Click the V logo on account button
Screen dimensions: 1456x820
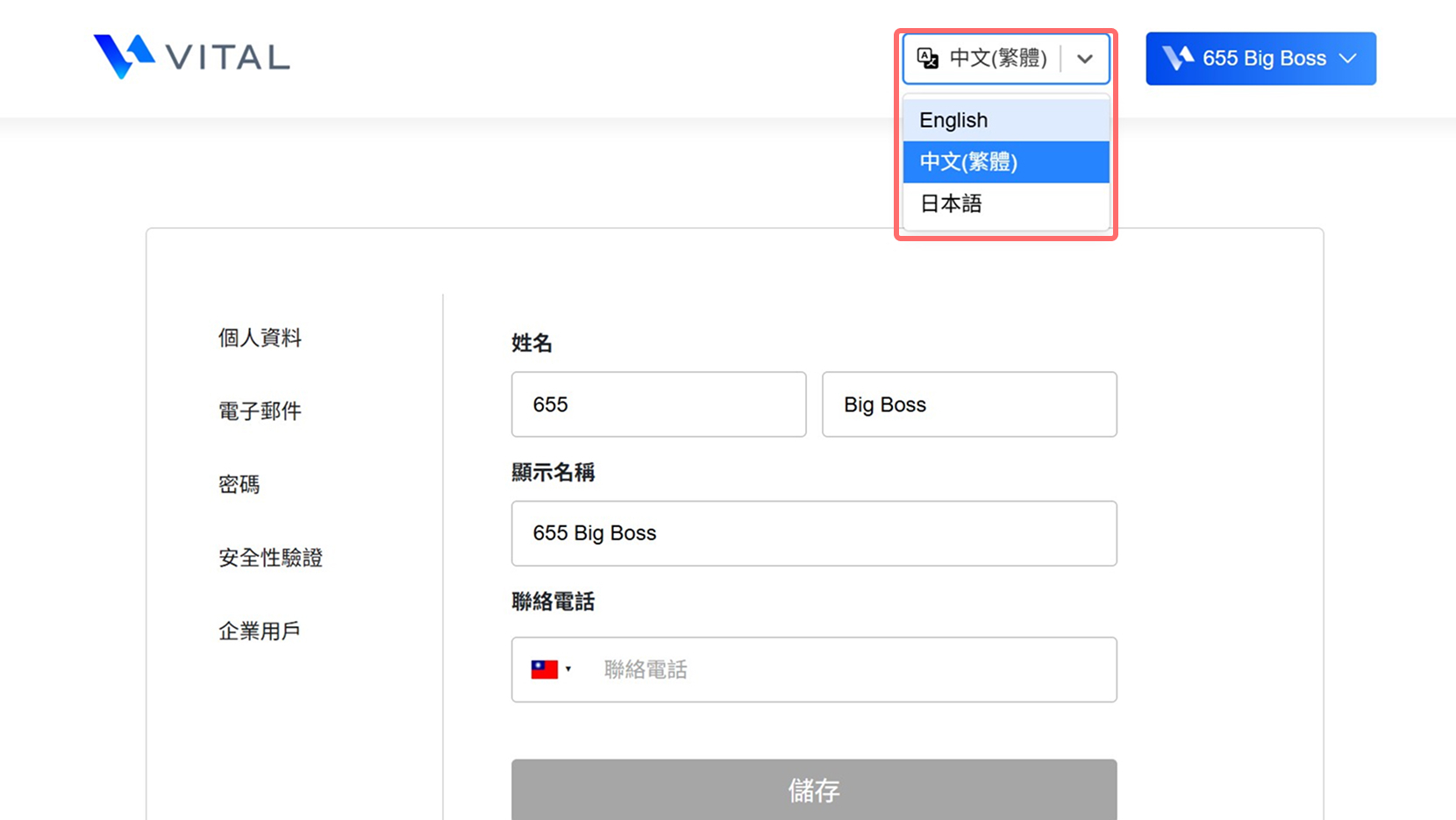click(x=1177, y=59)
